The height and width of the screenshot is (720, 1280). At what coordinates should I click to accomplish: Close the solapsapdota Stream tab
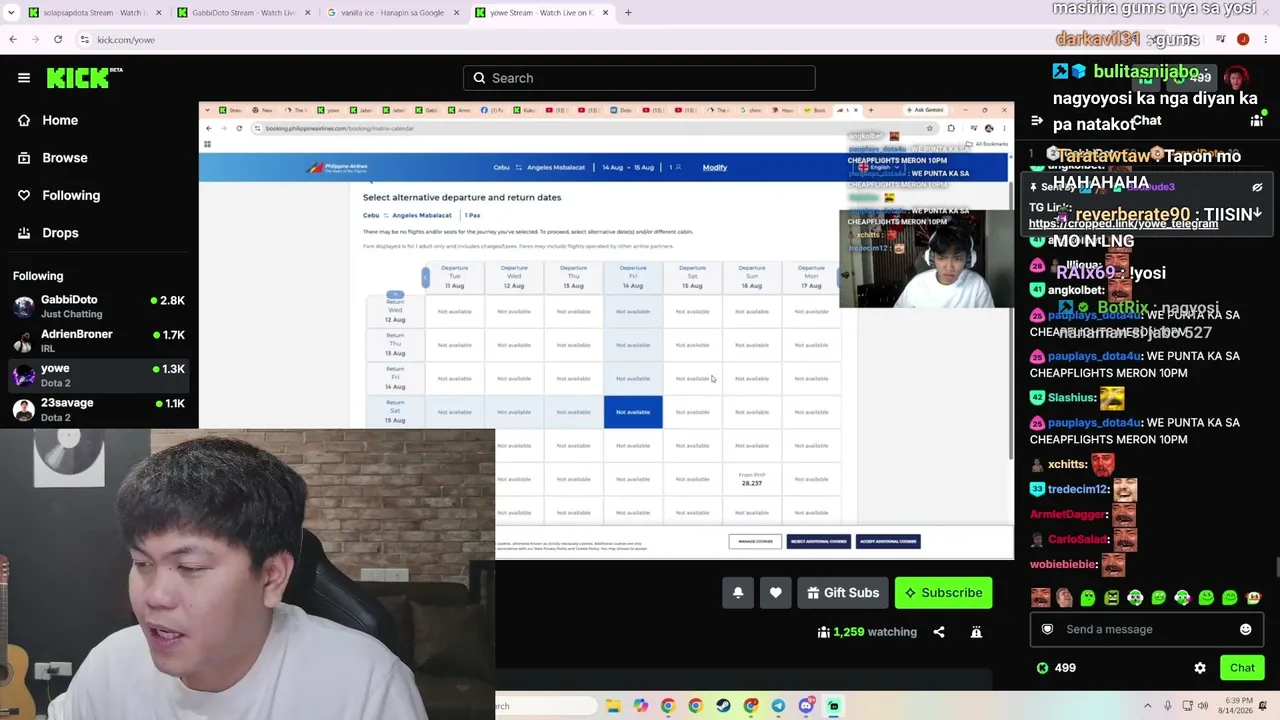[x=159, y=13]
